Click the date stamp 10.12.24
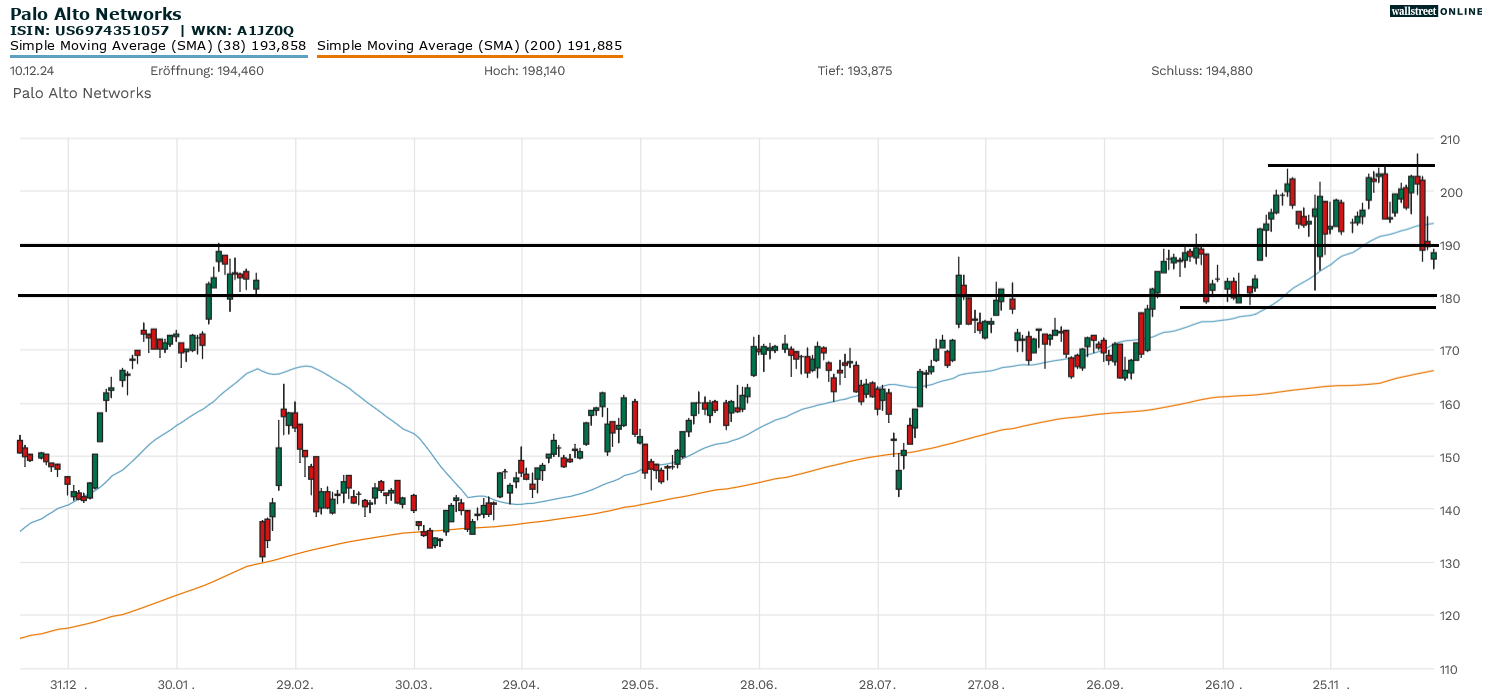The height and width of the screenshot is (689, 1490). click(x=32, y=71)
